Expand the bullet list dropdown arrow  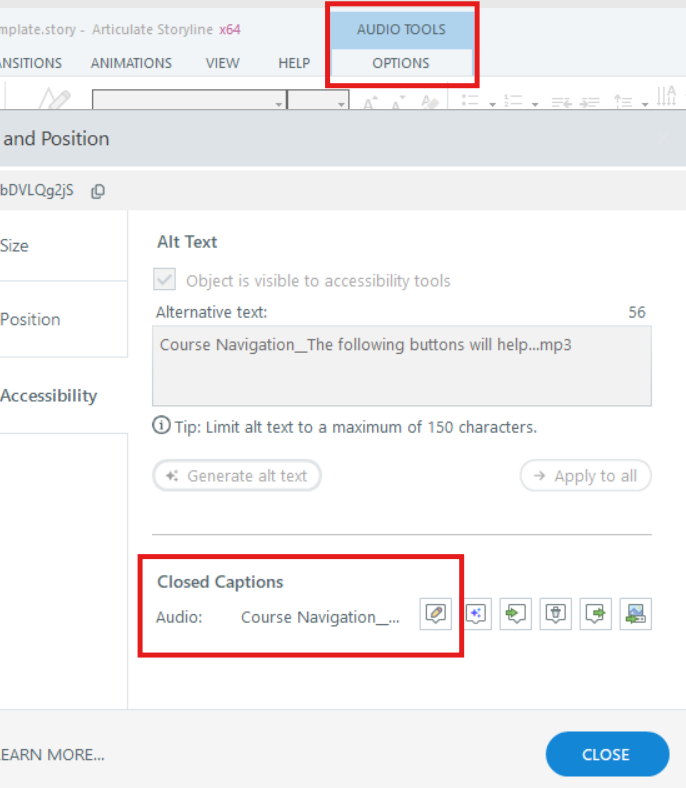point(493,103)
